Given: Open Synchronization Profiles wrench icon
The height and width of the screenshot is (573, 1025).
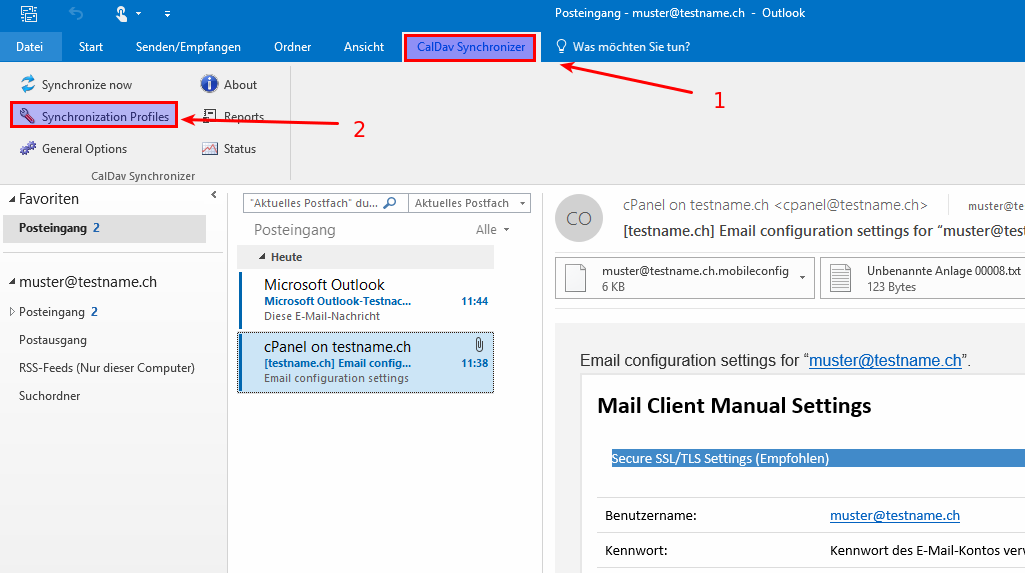Looking at the screenshot, I should pyautogui.click(x=27, y=116).
